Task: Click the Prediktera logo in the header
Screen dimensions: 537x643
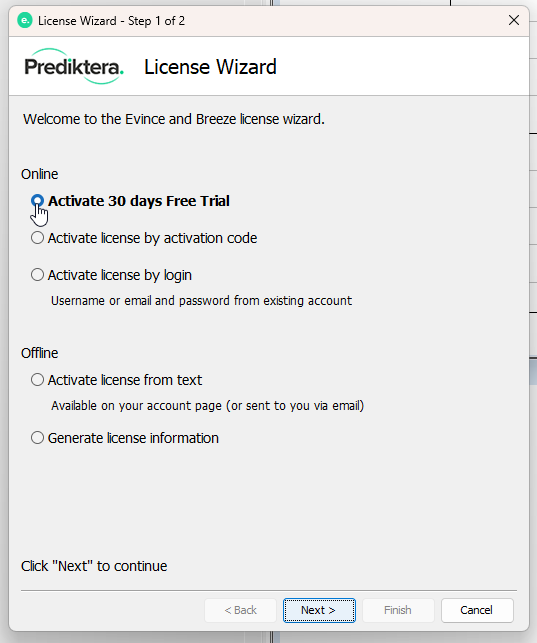Action: (74, 66)
